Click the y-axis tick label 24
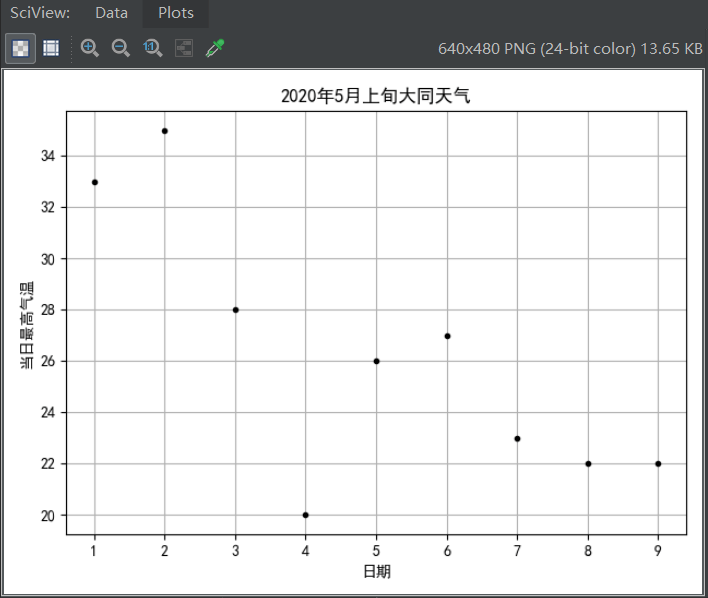Screen dimensions: 708x598 [48, 413]
